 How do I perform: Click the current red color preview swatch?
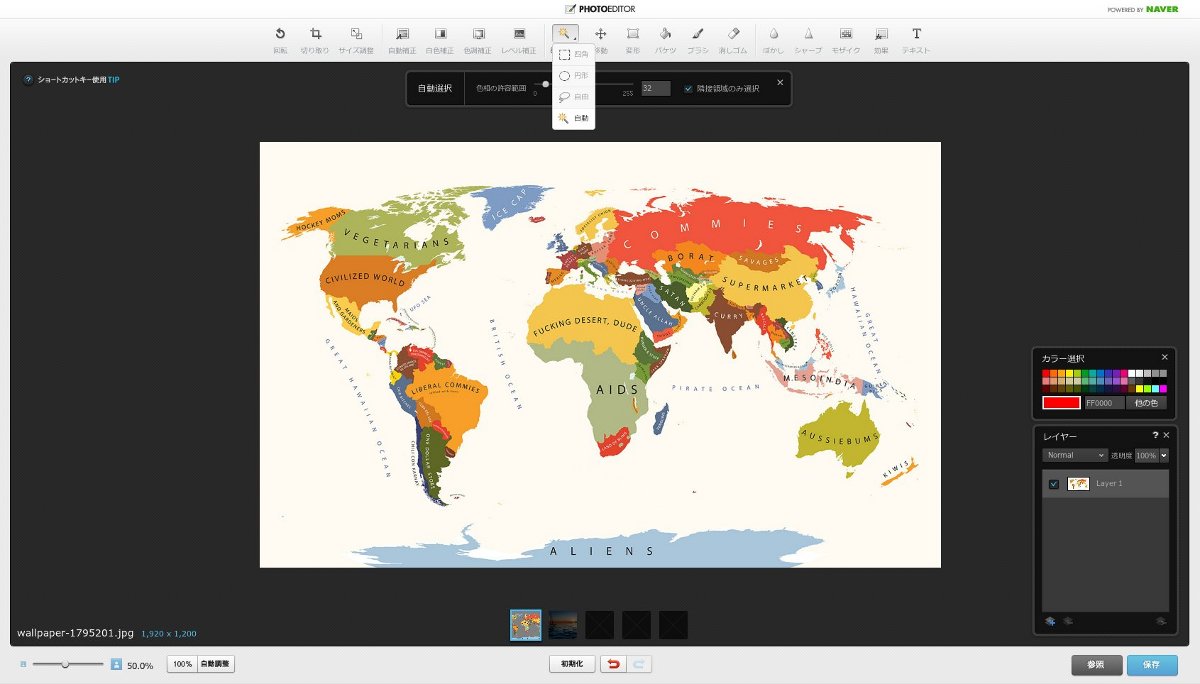click(1061, 403)
